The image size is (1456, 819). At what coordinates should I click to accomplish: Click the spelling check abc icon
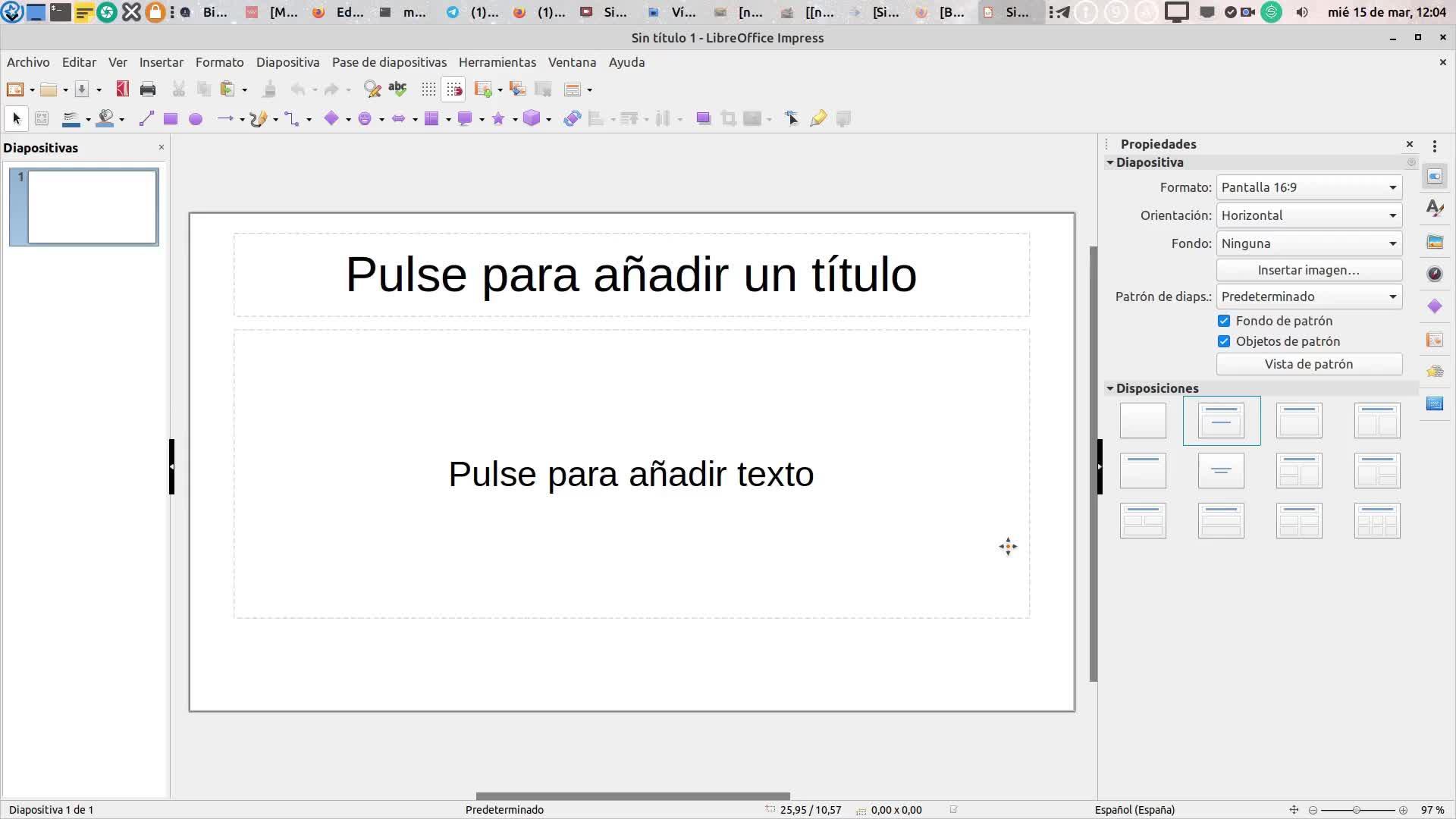pyautogui.click(x=397, y=89)
